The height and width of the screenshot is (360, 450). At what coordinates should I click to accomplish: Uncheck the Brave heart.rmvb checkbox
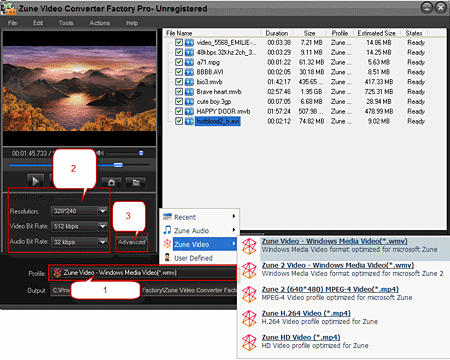point(179,92)
